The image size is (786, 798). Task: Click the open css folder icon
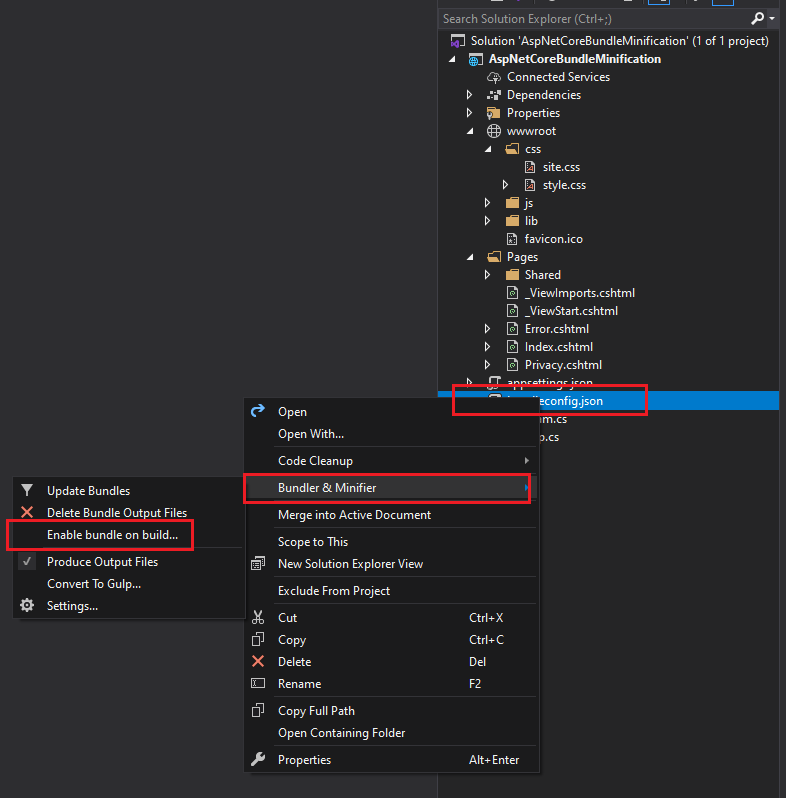pyautogui.click(x=512, y=149)
